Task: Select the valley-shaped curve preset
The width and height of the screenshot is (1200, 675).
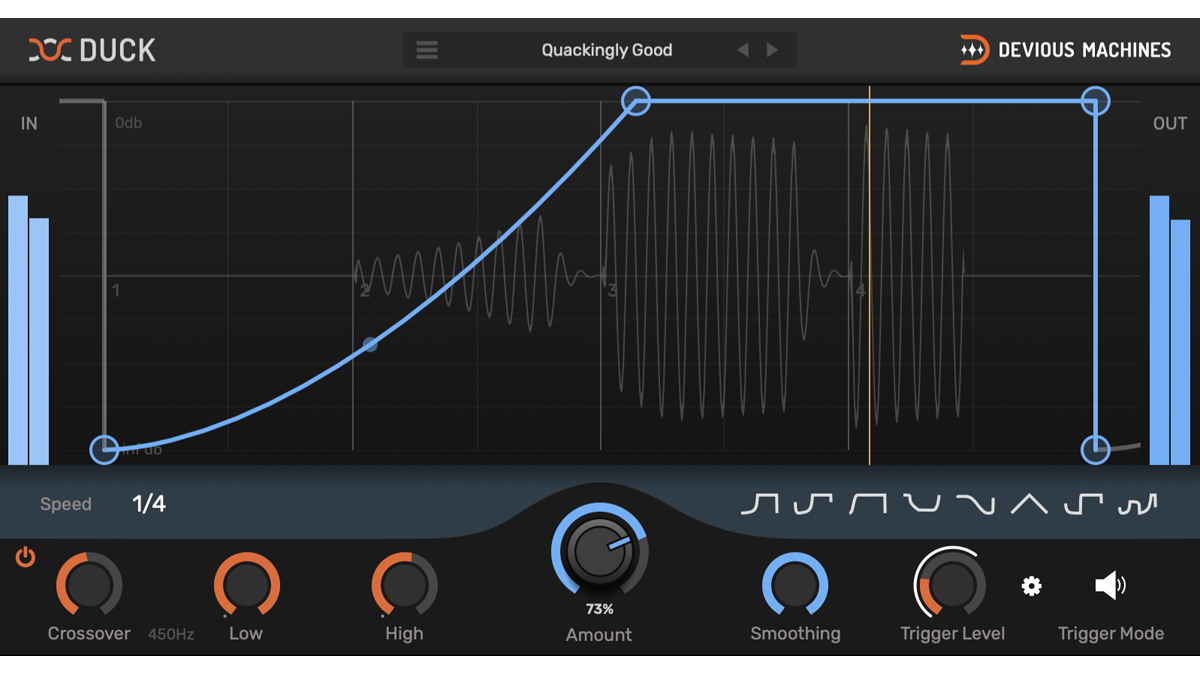Action: pos(921,505)
